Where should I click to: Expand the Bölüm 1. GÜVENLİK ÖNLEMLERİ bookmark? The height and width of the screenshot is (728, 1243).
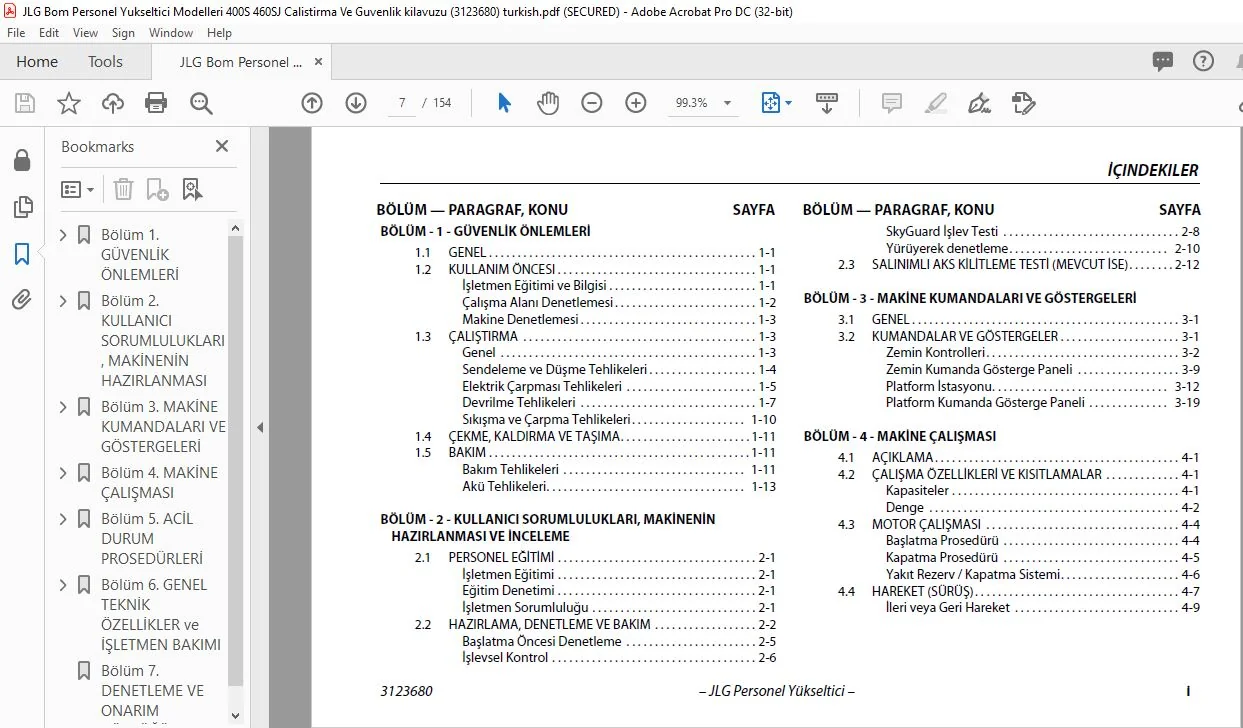click(64, 235)
